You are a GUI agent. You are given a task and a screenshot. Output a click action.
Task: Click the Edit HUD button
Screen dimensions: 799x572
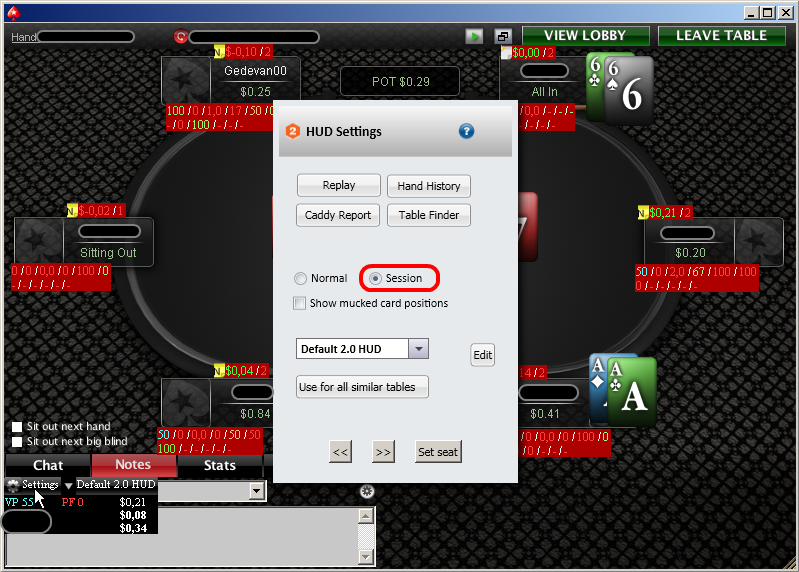click(483, 355)
